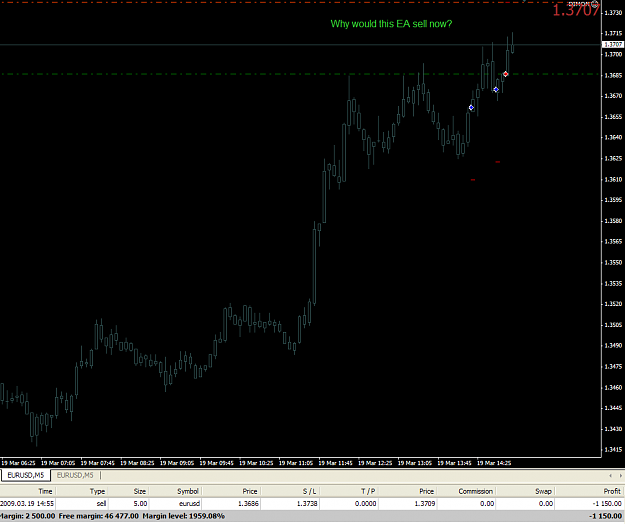Click the stop loss value 1.3738

click(307, 504)
